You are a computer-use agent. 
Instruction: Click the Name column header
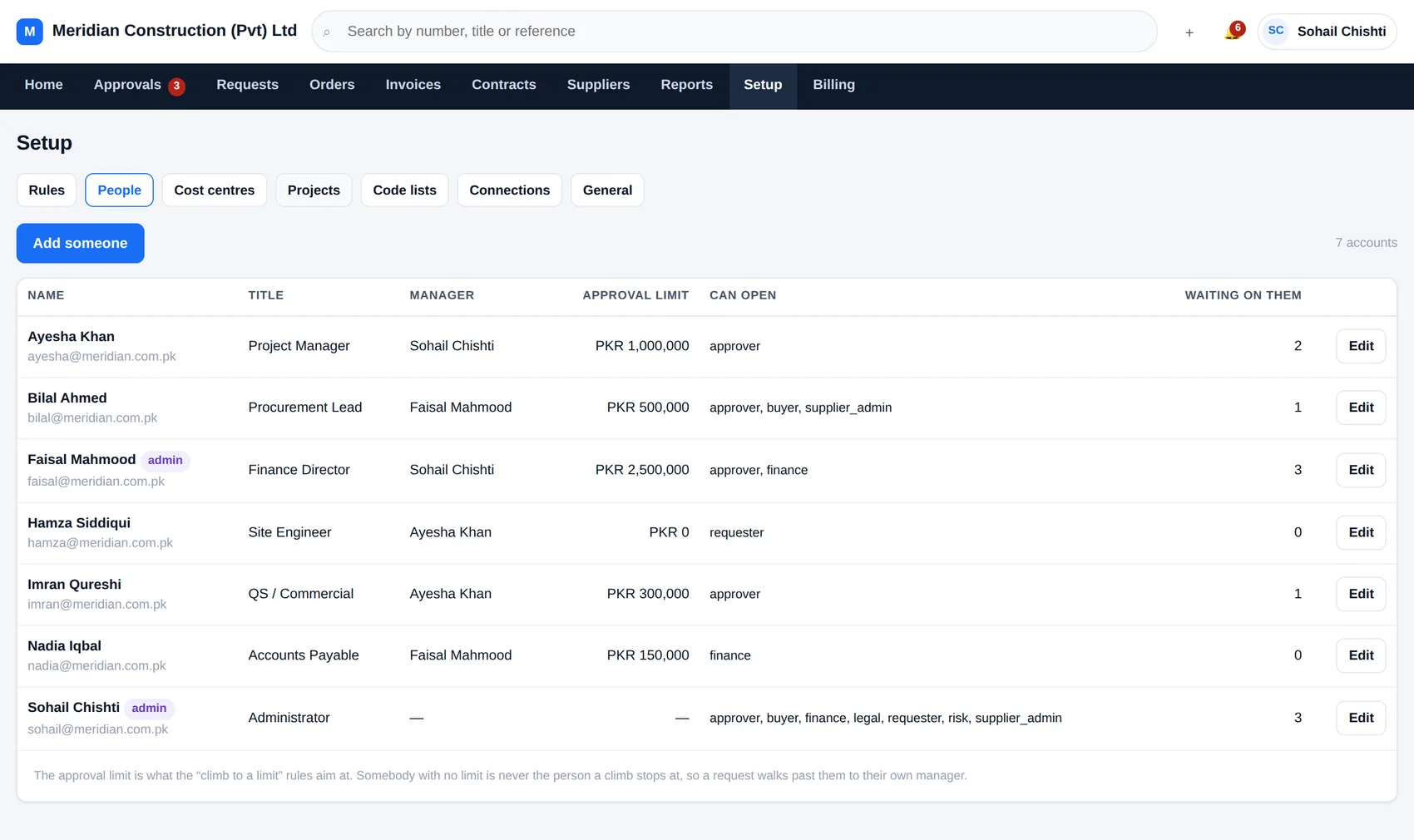(46, 295)
